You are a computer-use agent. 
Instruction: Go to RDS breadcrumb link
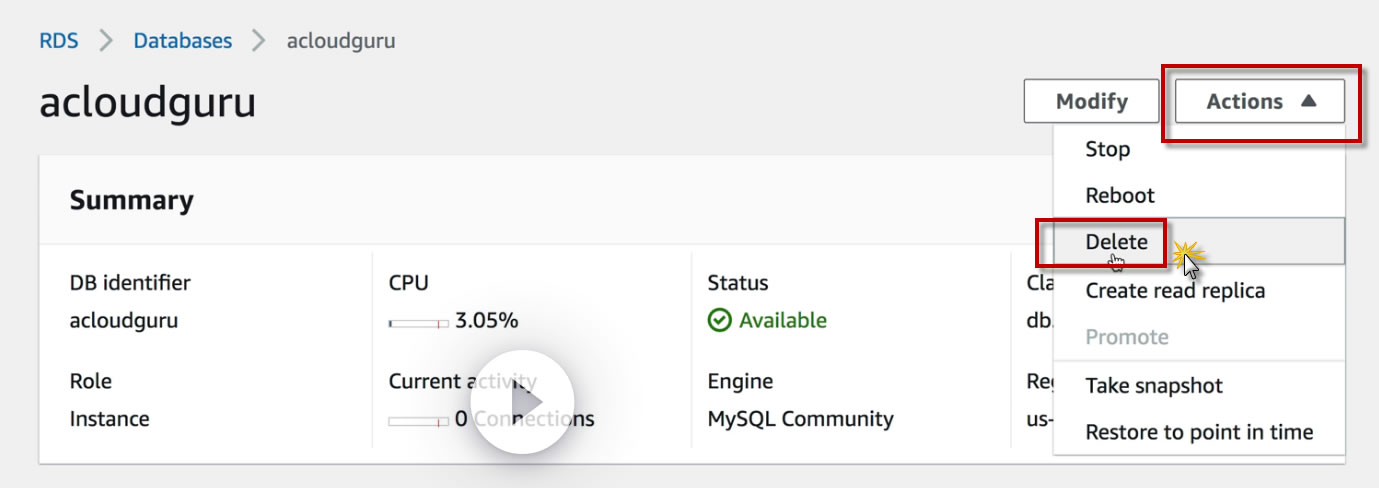pyautogui.click(x=59, y=41)
